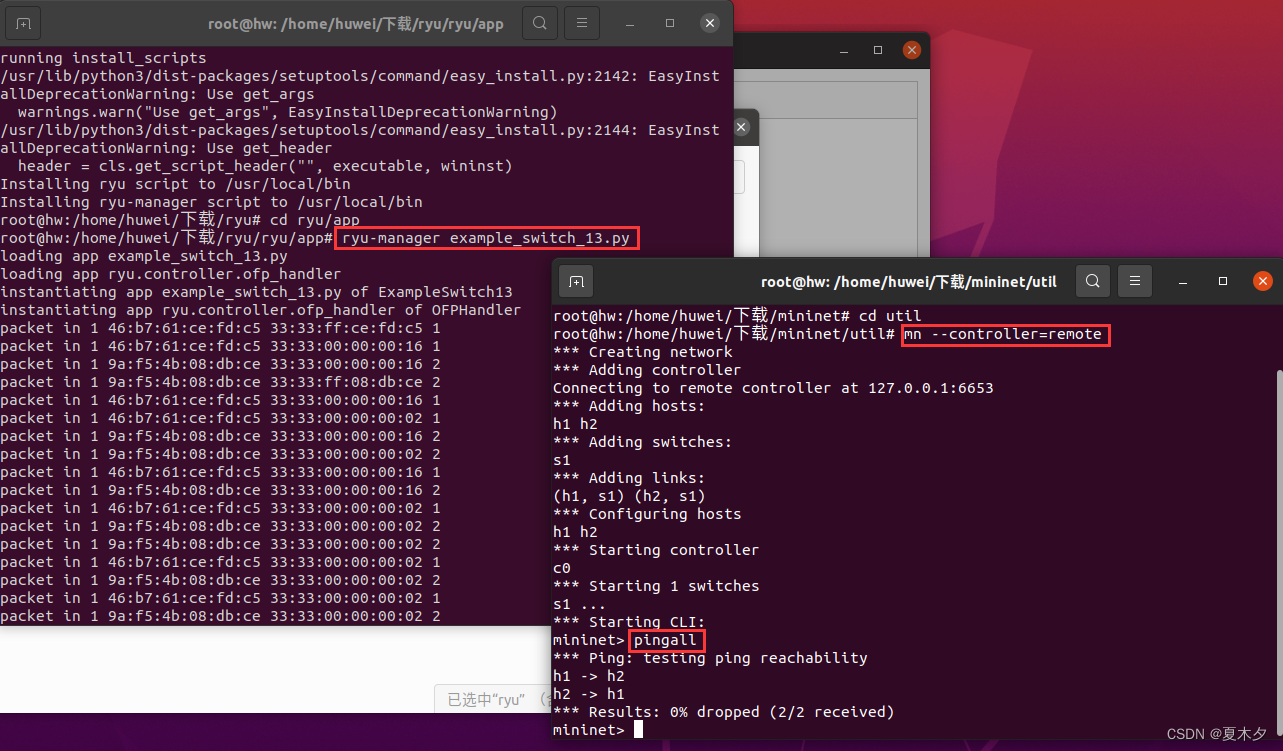
Task: Click the '*** Starting 1 switches' line
Action: (656, 586)
